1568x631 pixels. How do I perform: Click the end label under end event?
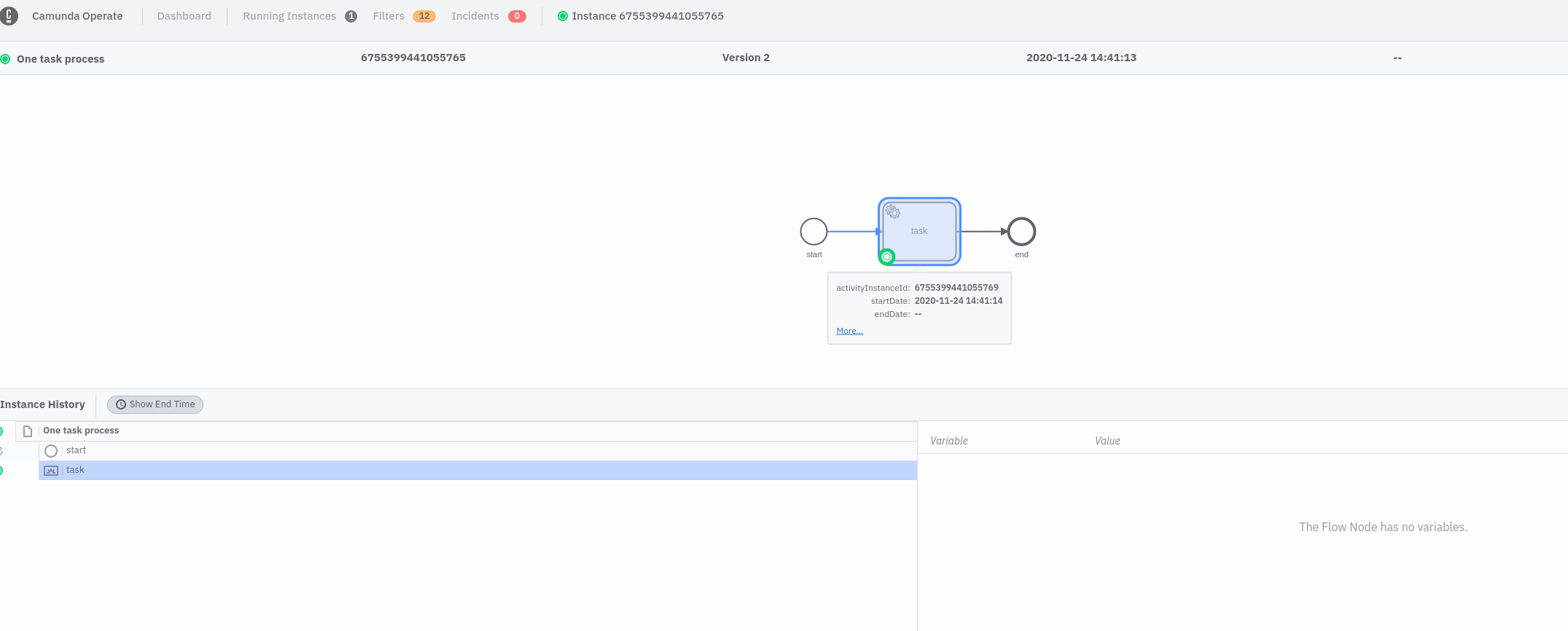click(x=1021, y=254)
